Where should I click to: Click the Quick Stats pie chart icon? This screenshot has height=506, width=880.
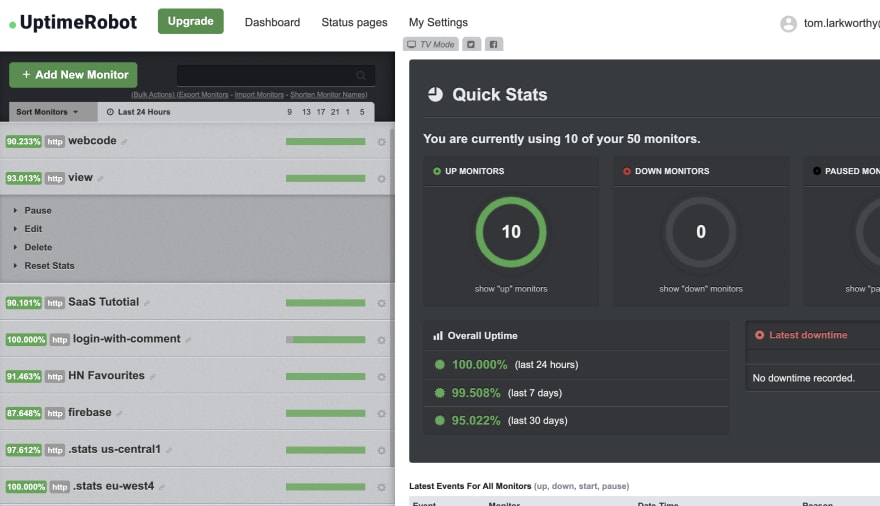[436, 94]
